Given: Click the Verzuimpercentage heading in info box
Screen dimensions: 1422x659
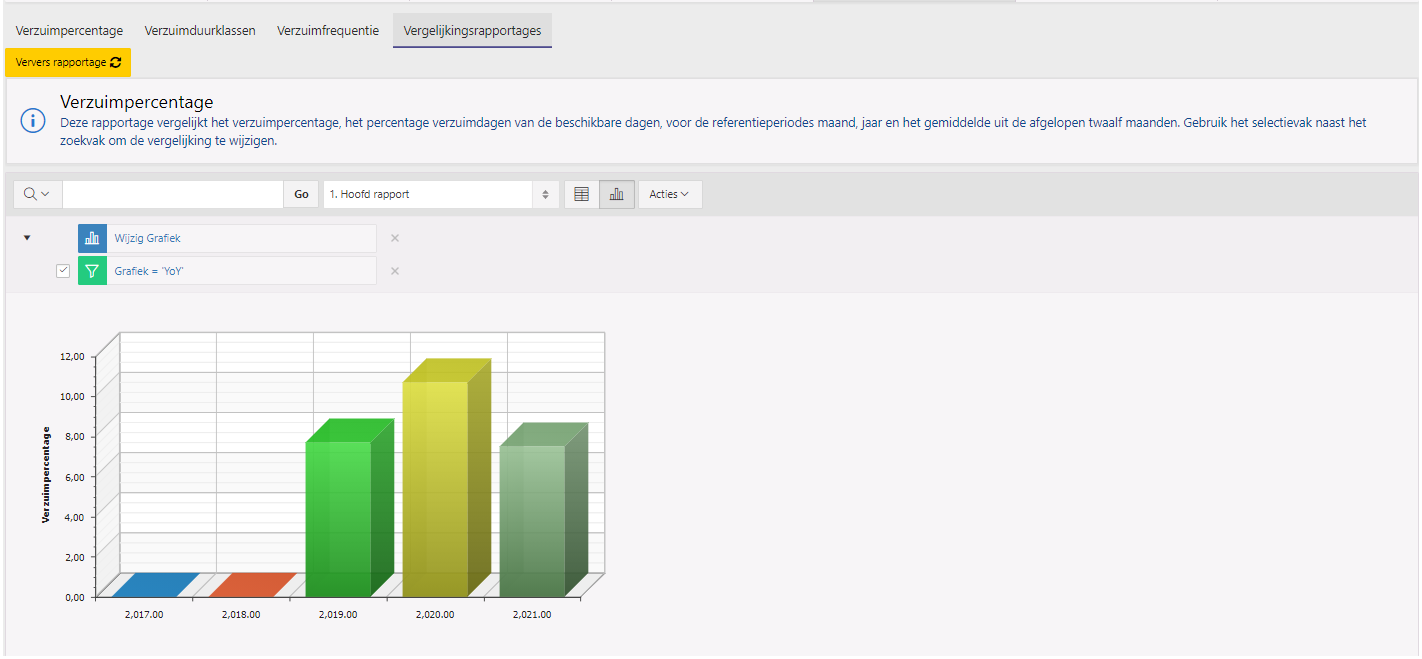Looking at the screenshot, I should coord(137,102).
